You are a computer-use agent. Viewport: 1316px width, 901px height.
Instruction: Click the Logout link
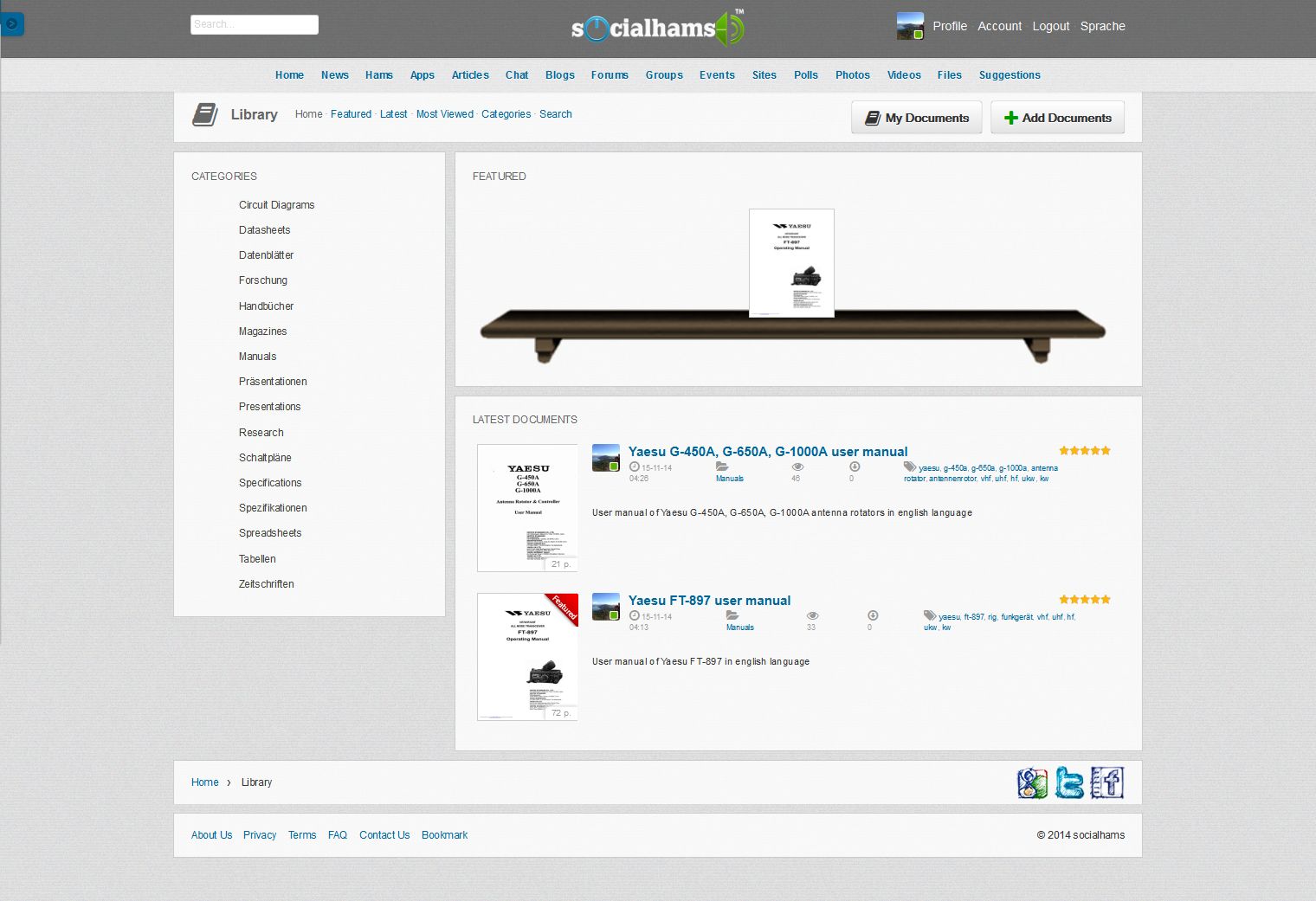1051,26
